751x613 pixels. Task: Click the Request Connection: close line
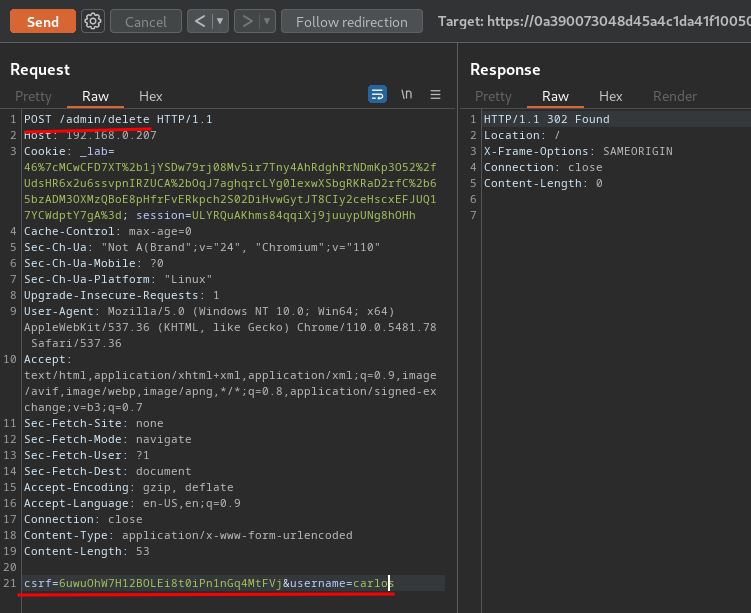[x=83, y=520]
